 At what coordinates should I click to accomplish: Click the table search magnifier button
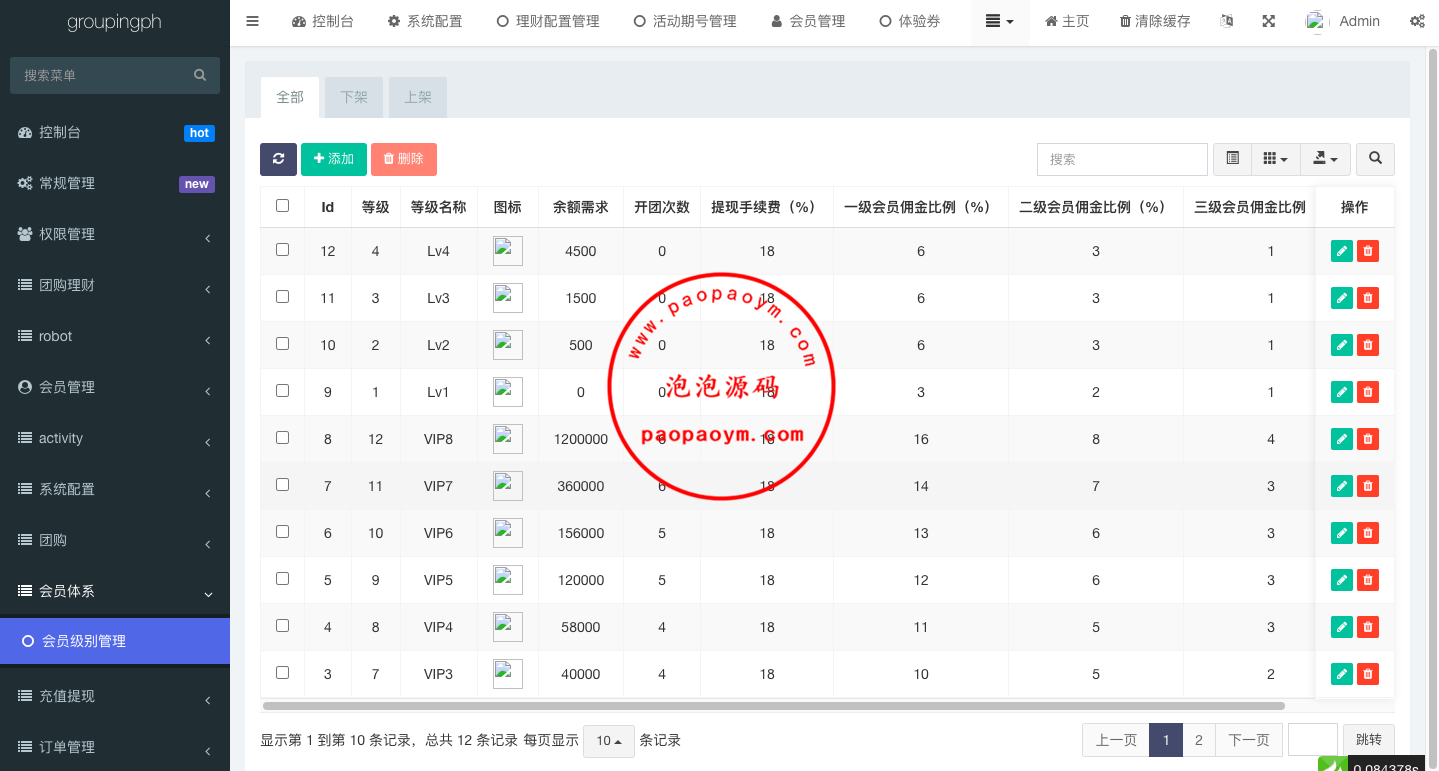[1376, 159]
